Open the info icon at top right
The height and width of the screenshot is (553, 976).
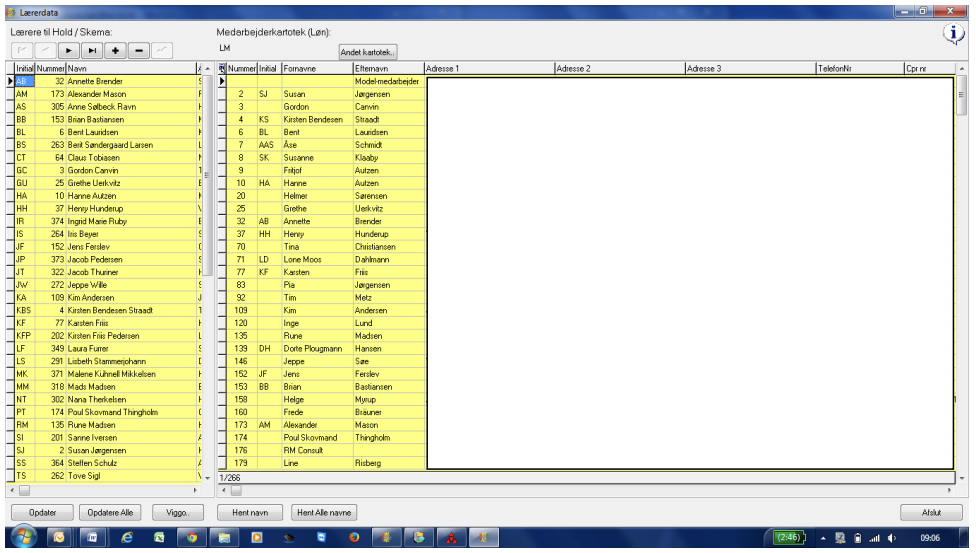click(x=953, y=33)
